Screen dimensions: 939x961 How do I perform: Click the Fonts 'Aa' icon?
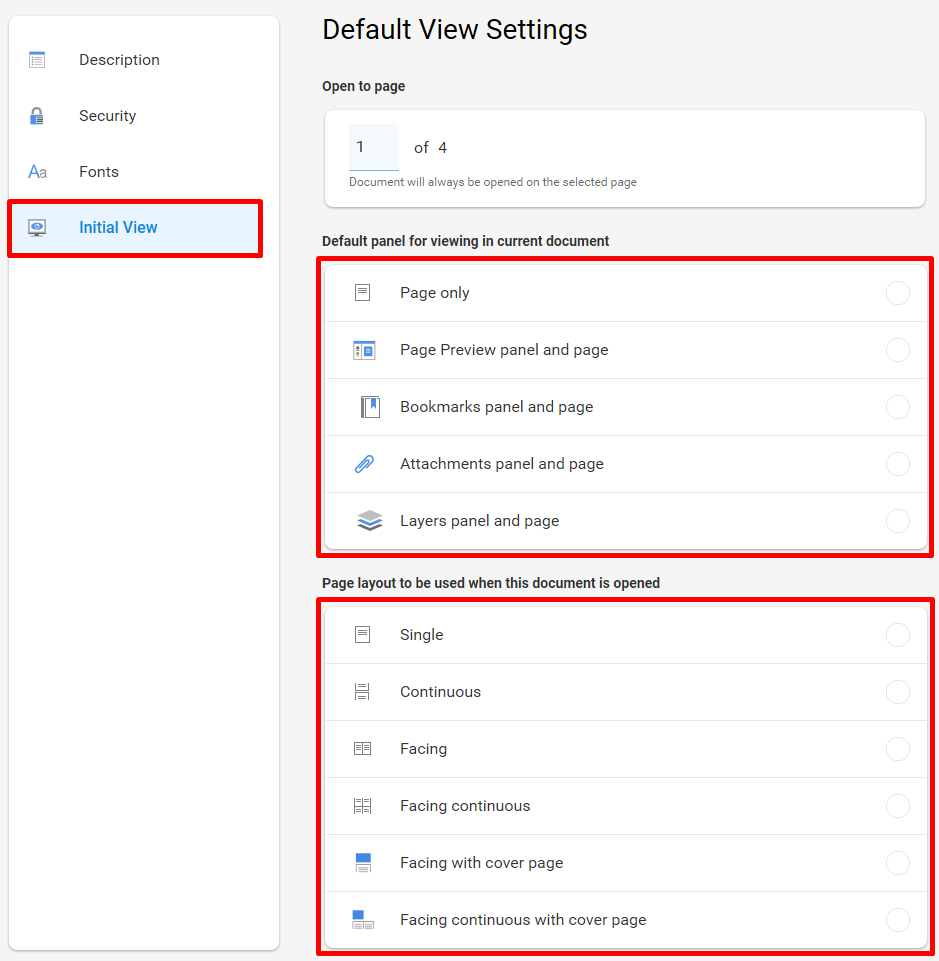pyautogui.click(x=37, y=172)
